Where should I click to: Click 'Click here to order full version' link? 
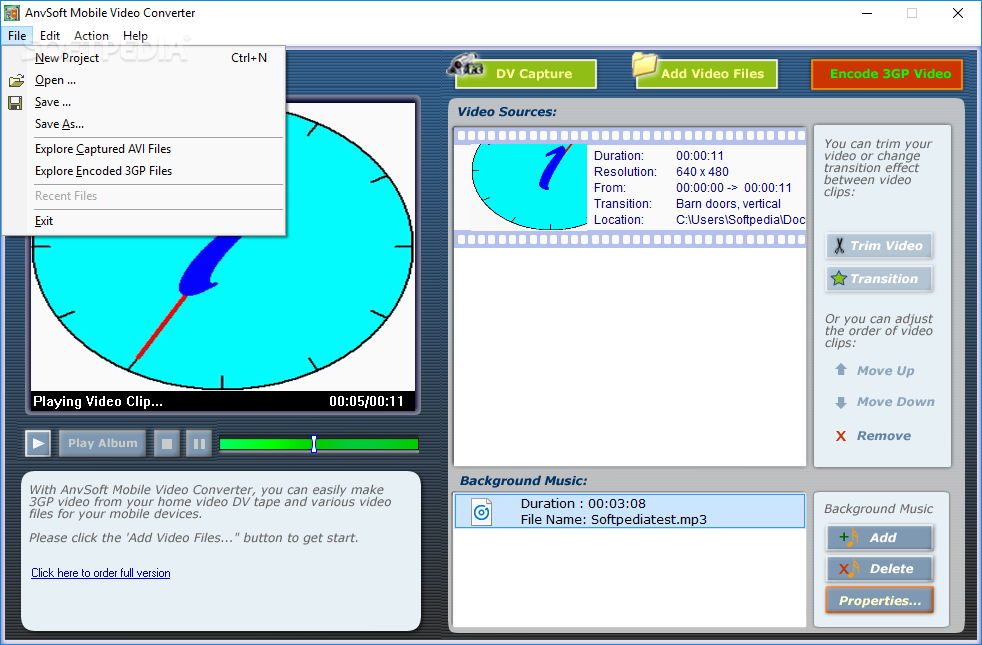pyautogui.click(x=101, y=573)
